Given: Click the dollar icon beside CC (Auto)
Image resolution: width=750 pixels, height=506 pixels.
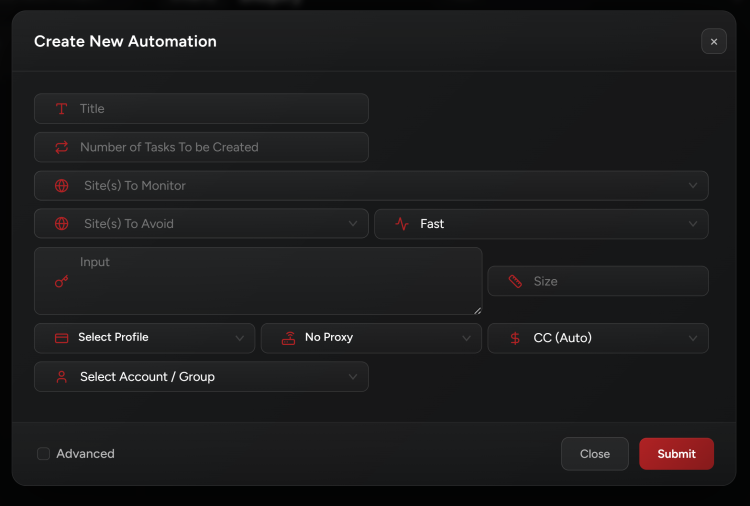Looking at the screenshot, I should (515, 338).
